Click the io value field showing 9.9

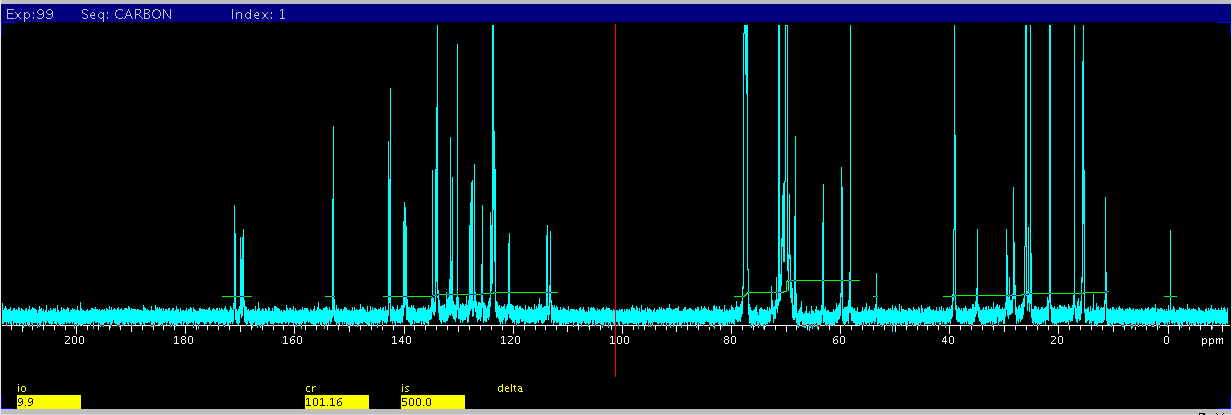48,402
